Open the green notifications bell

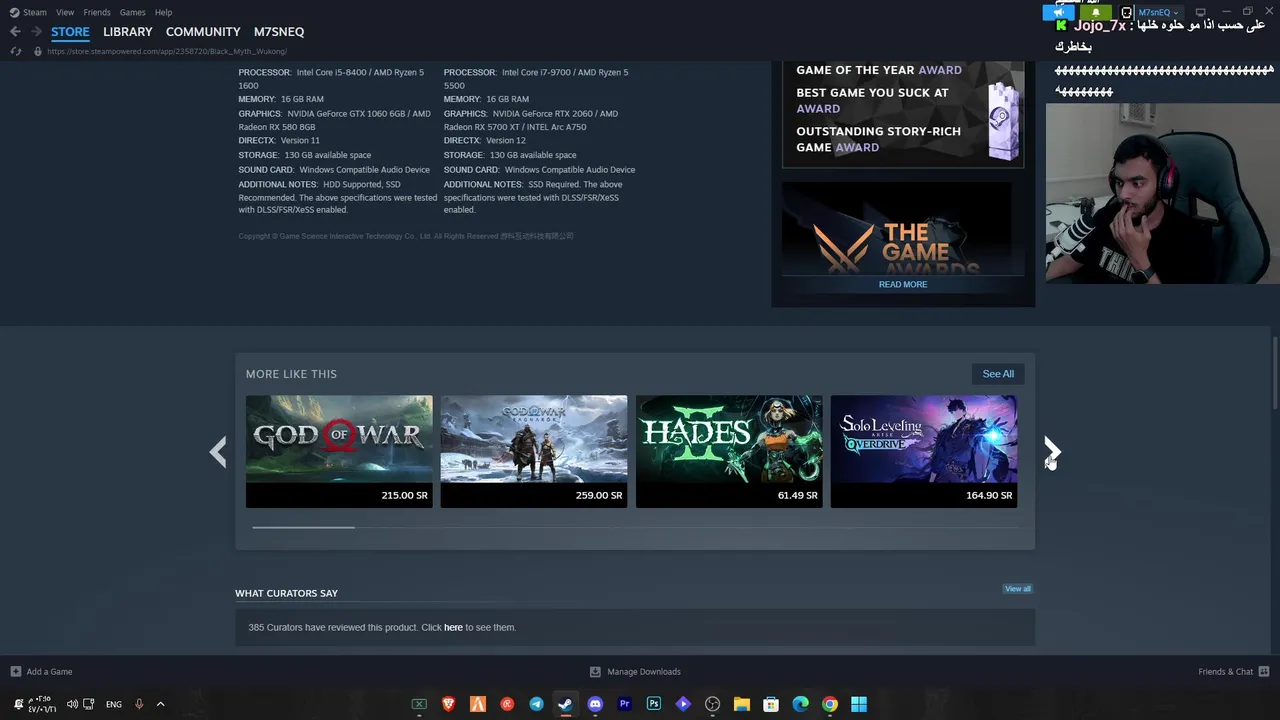click(1095, 12)
